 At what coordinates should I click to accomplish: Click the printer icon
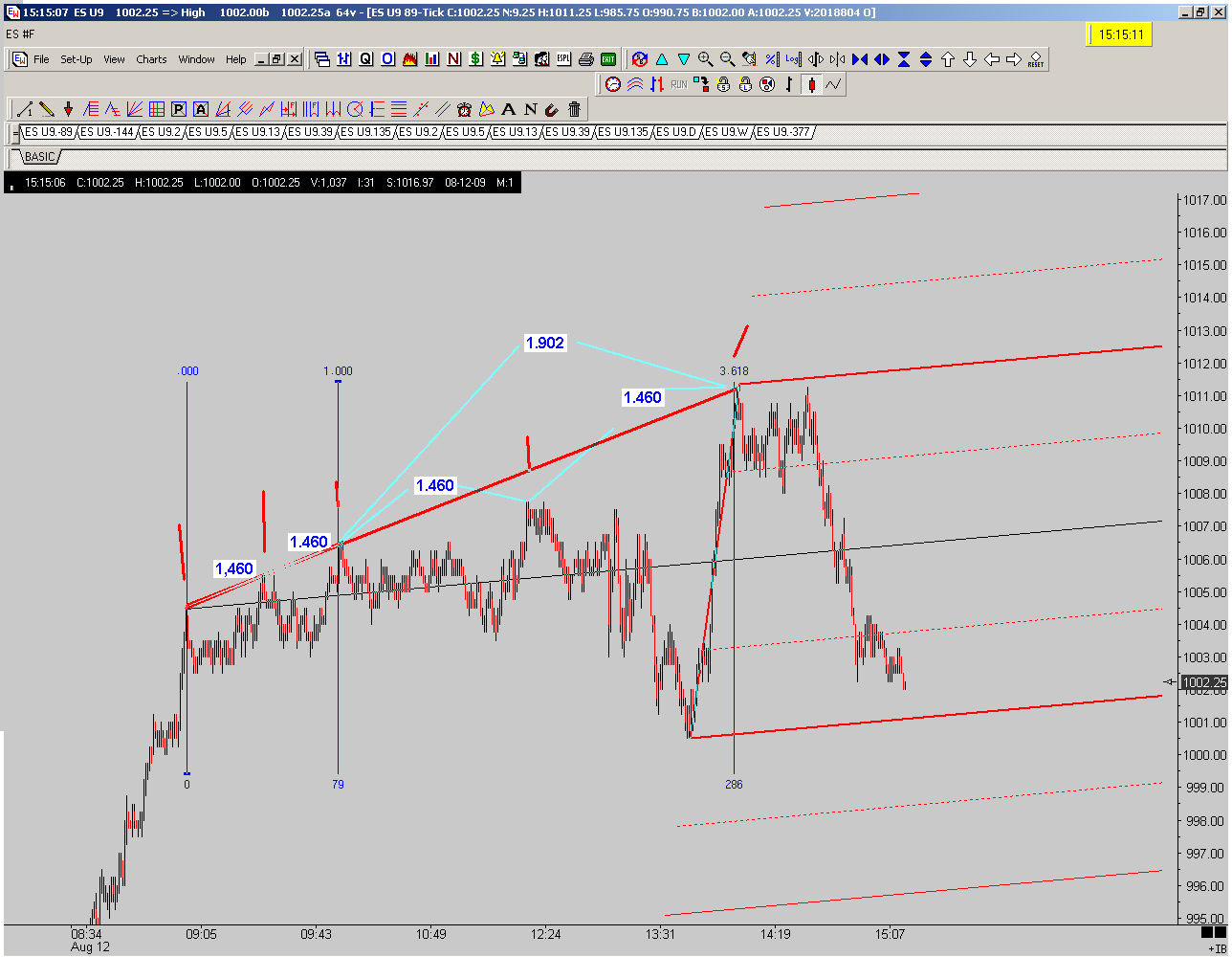(x=585, y=59)
